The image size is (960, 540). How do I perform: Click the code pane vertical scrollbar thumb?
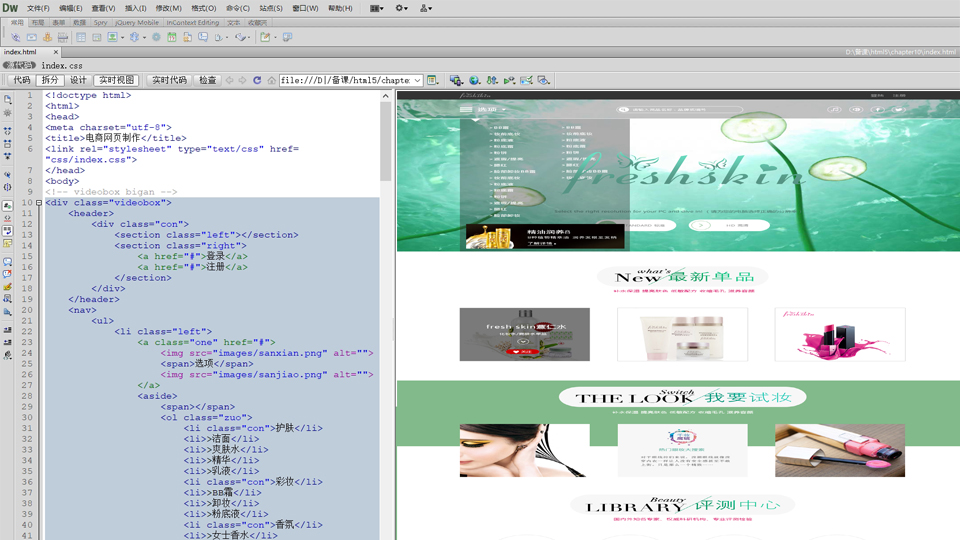point(385,141)
